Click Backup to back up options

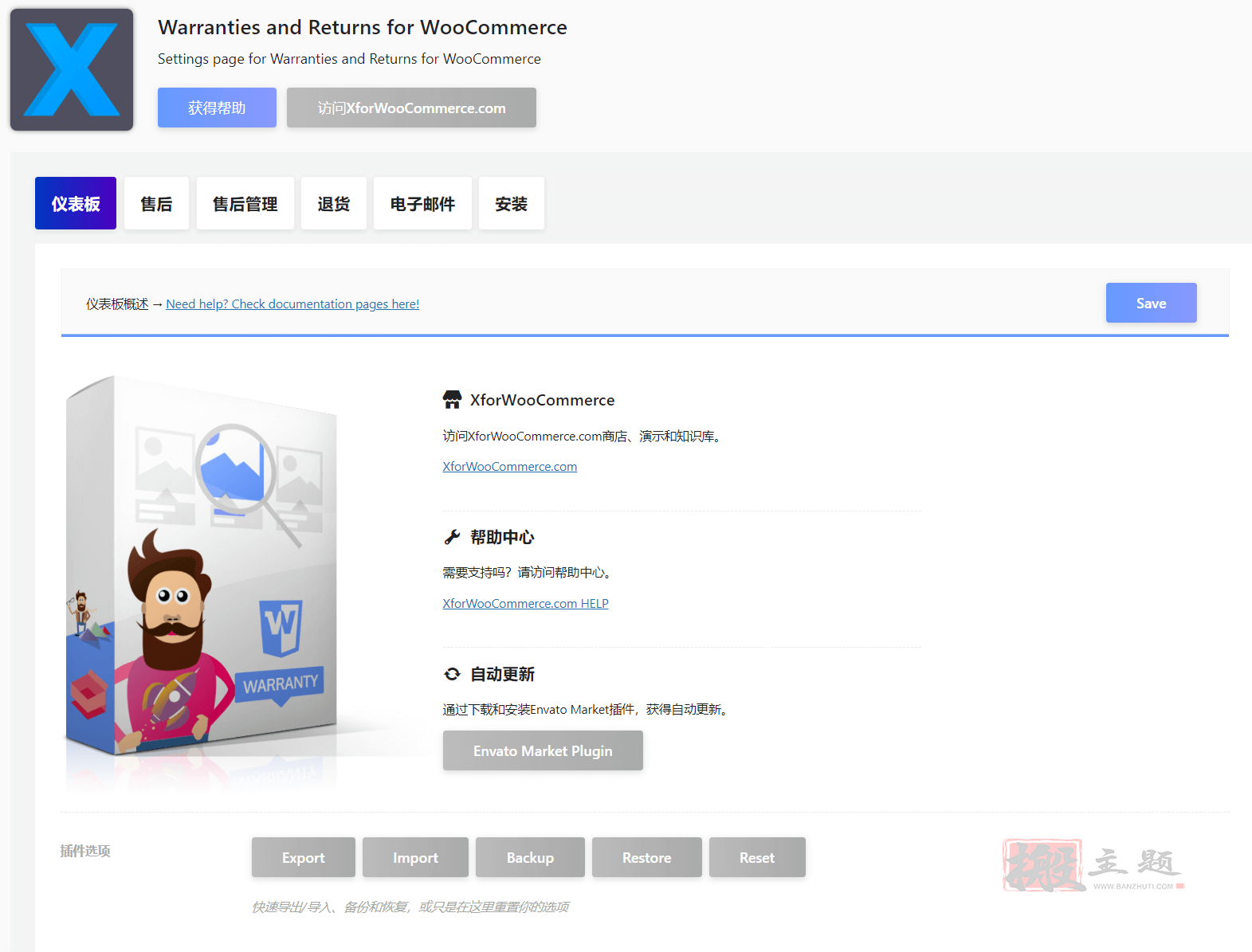[x=530, y=857]
